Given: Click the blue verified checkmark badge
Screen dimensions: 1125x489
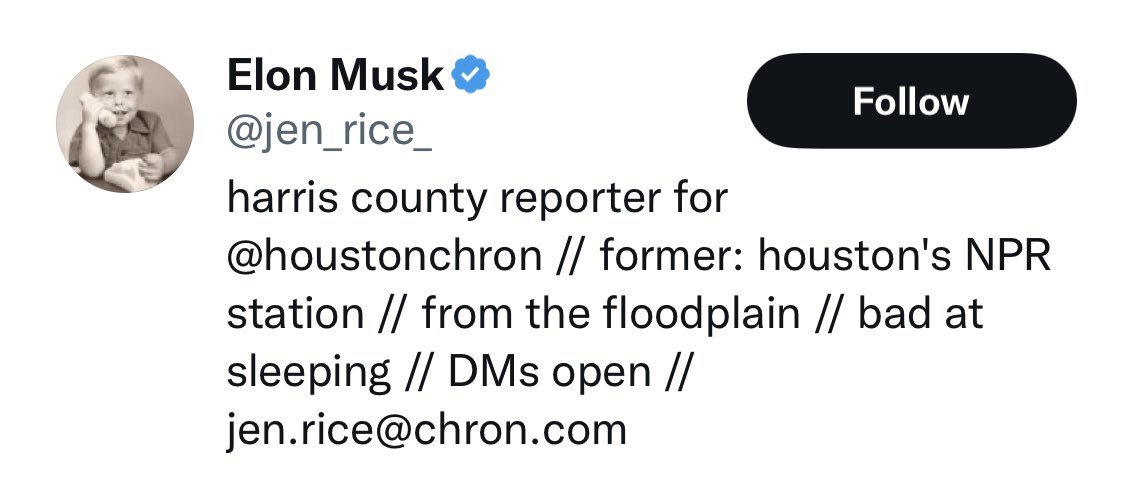Looking at the screenshot, I should tap(470, 75).
